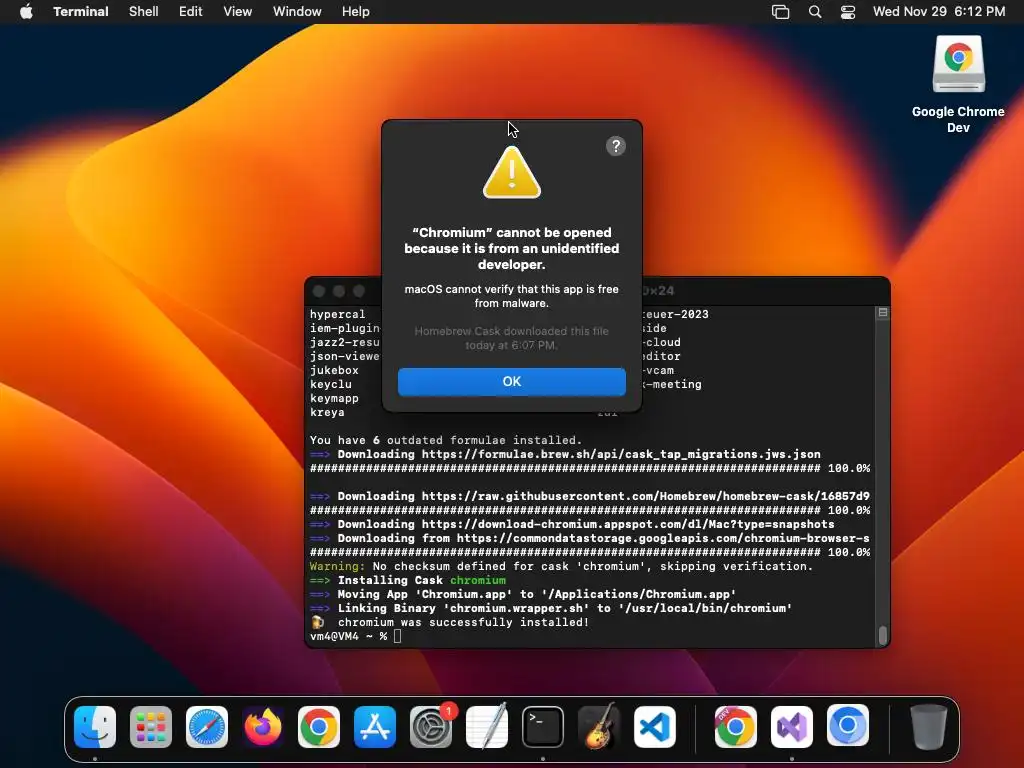
Task: Launch Safari from the Dock
Action: pyautogui.click(x=207, y=726)
